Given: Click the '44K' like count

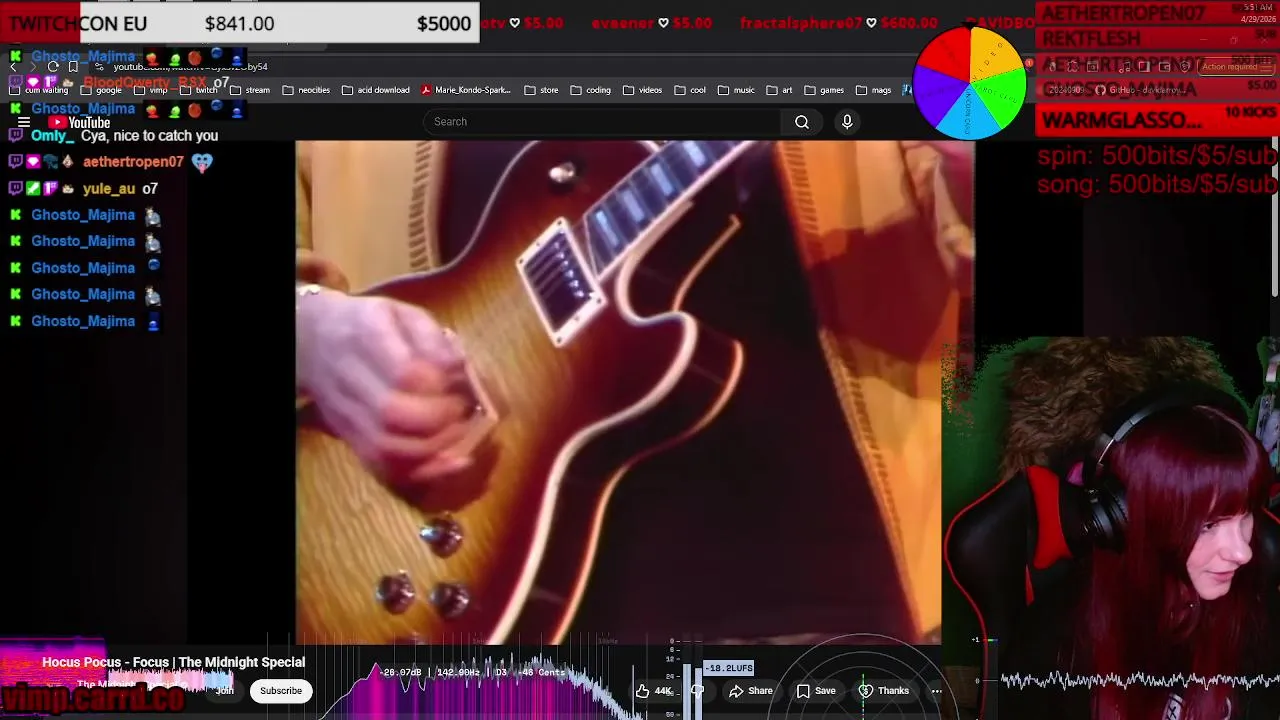Looking at the screenshot, I should tap(663, 691).
